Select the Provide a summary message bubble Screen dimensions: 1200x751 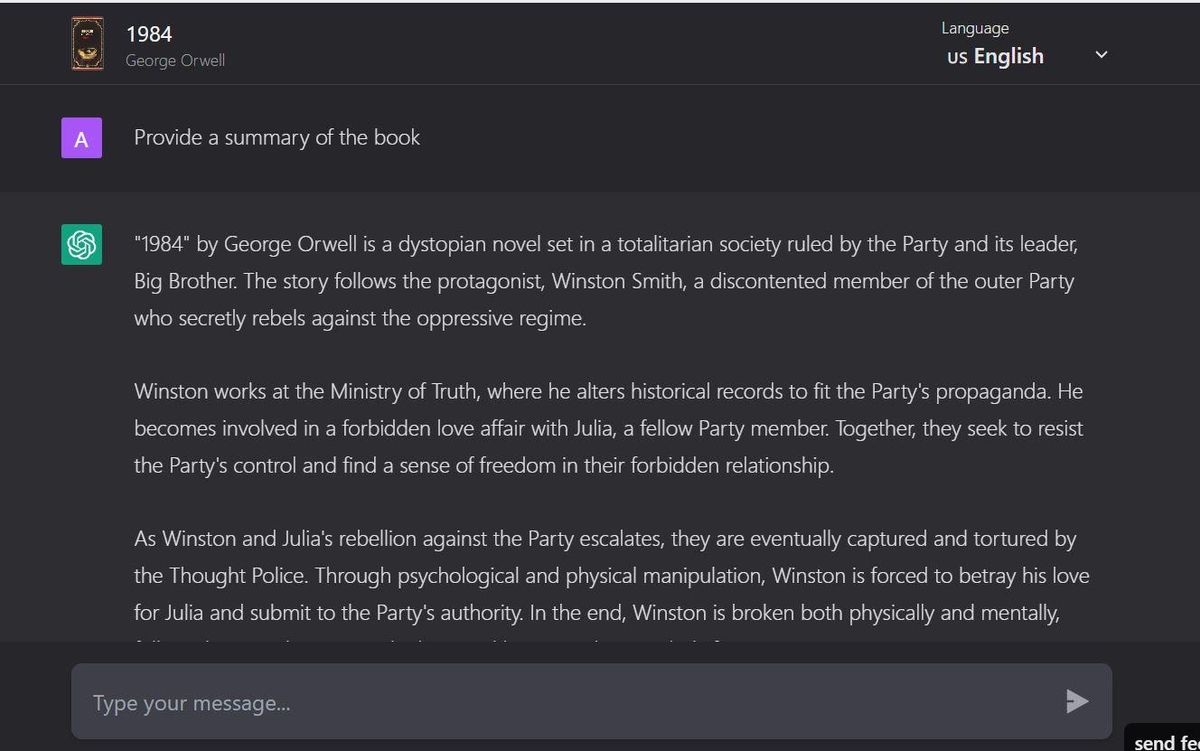(x=277, y=138)
